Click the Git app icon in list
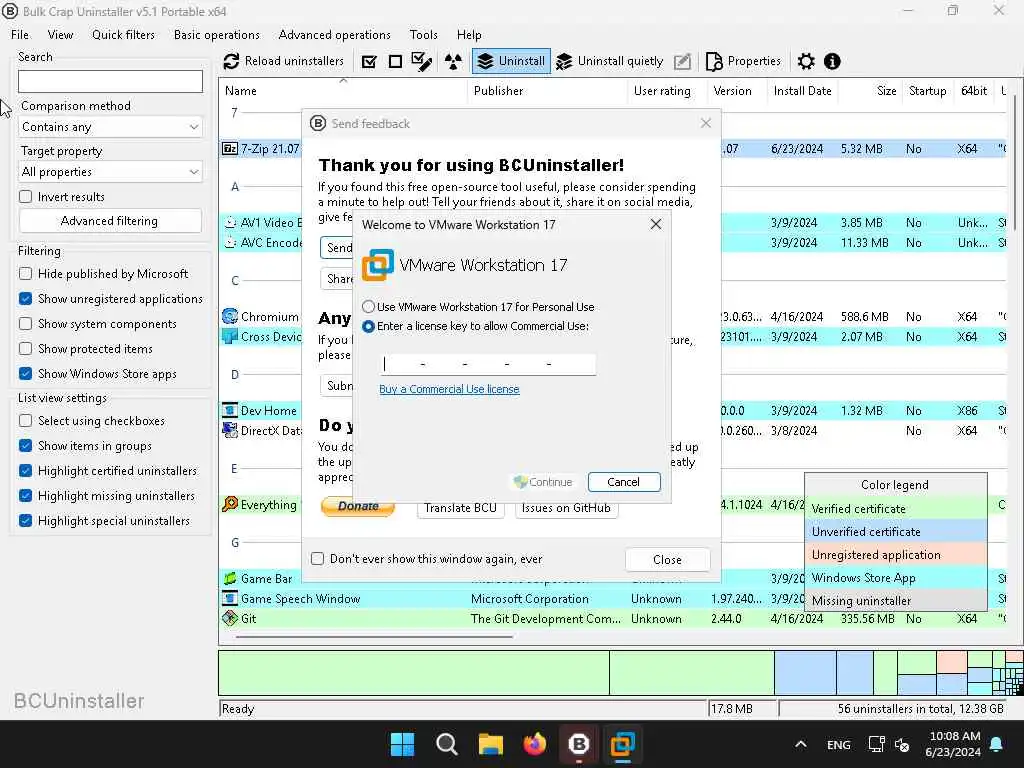Screen dimensions: 1024x768 click(230, 618)
